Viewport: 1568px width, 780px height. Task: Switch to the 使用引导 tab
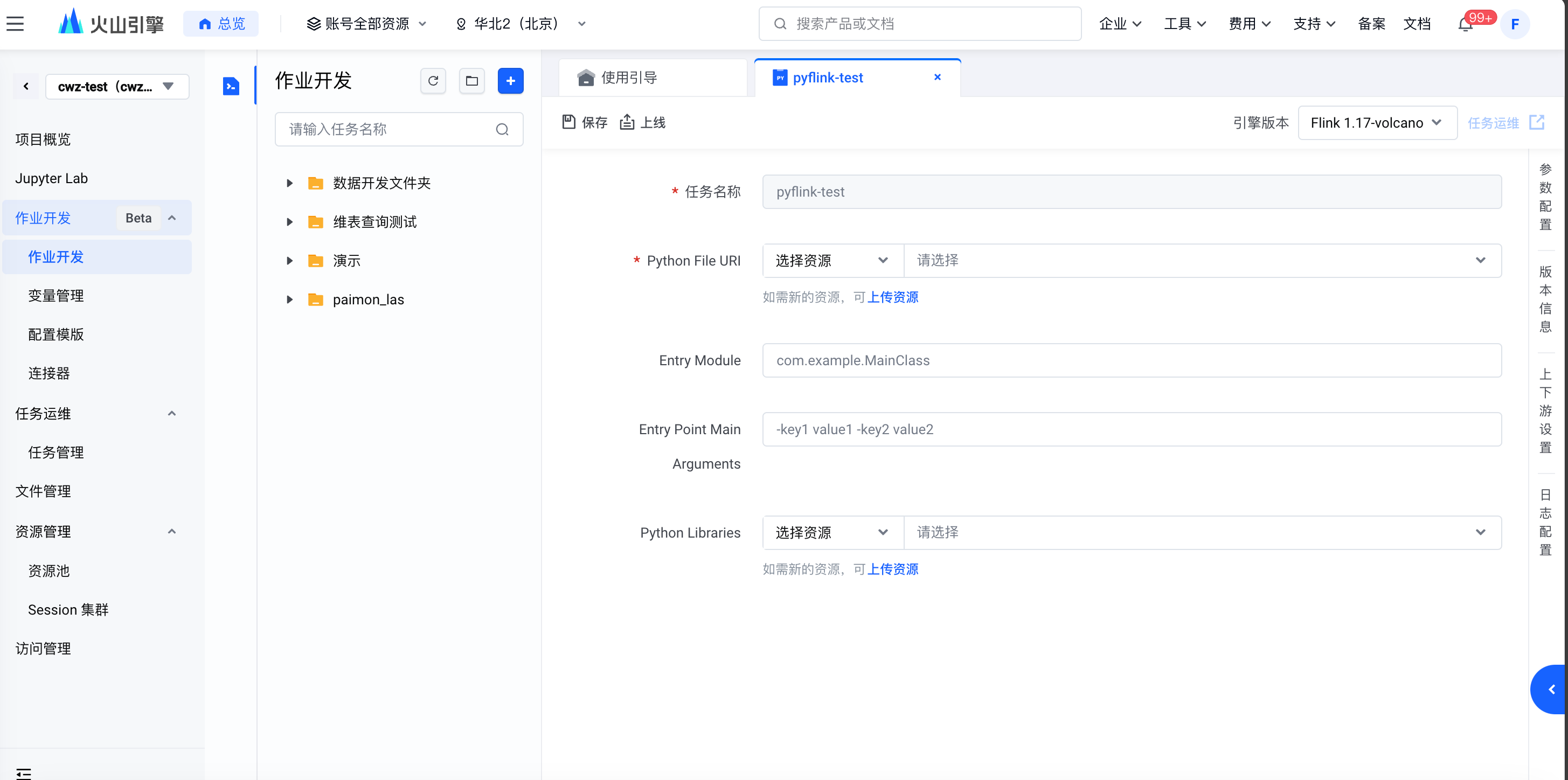tap(653, 78)
